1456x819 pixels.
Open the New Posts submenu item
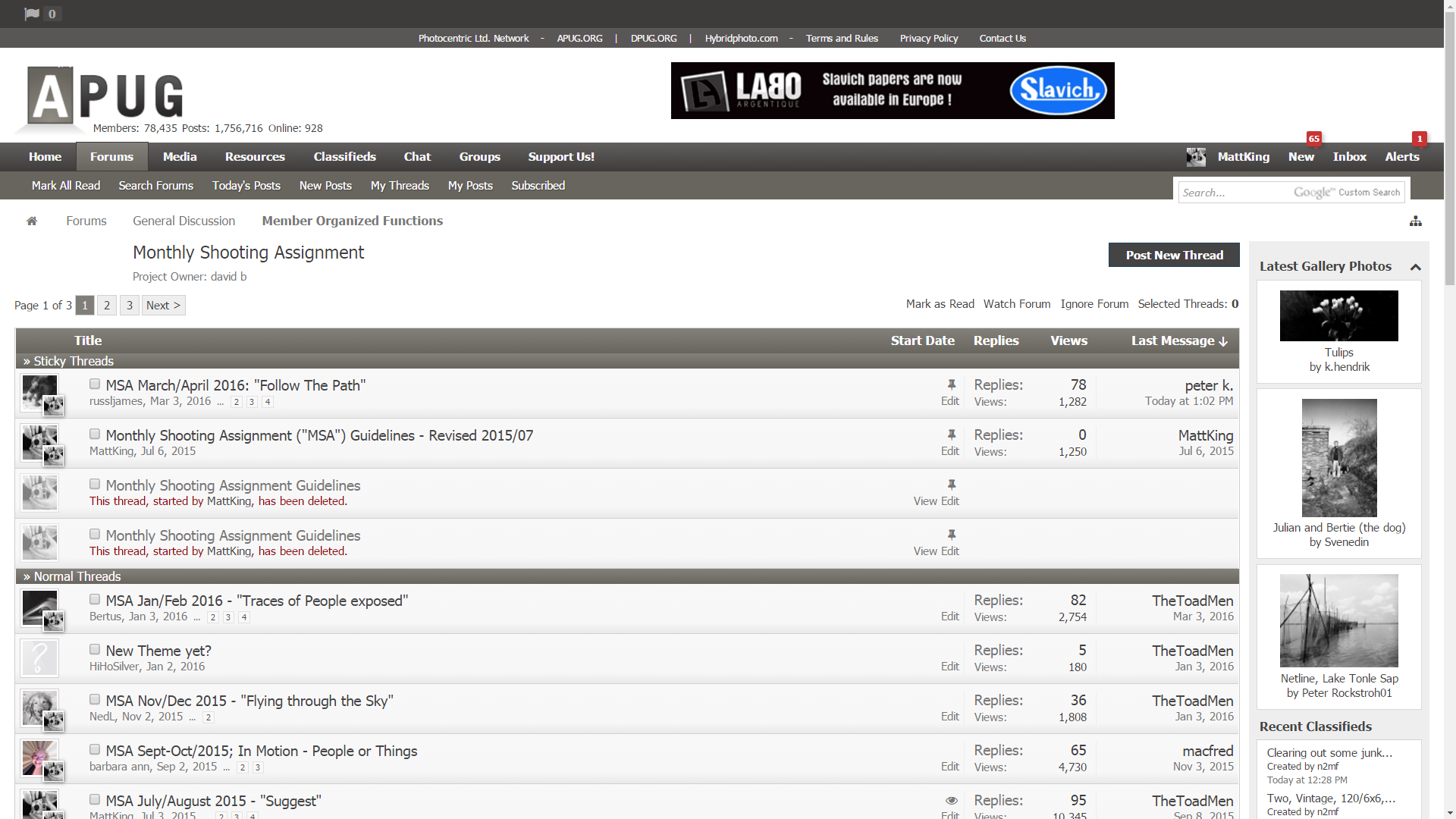point(325,186)
